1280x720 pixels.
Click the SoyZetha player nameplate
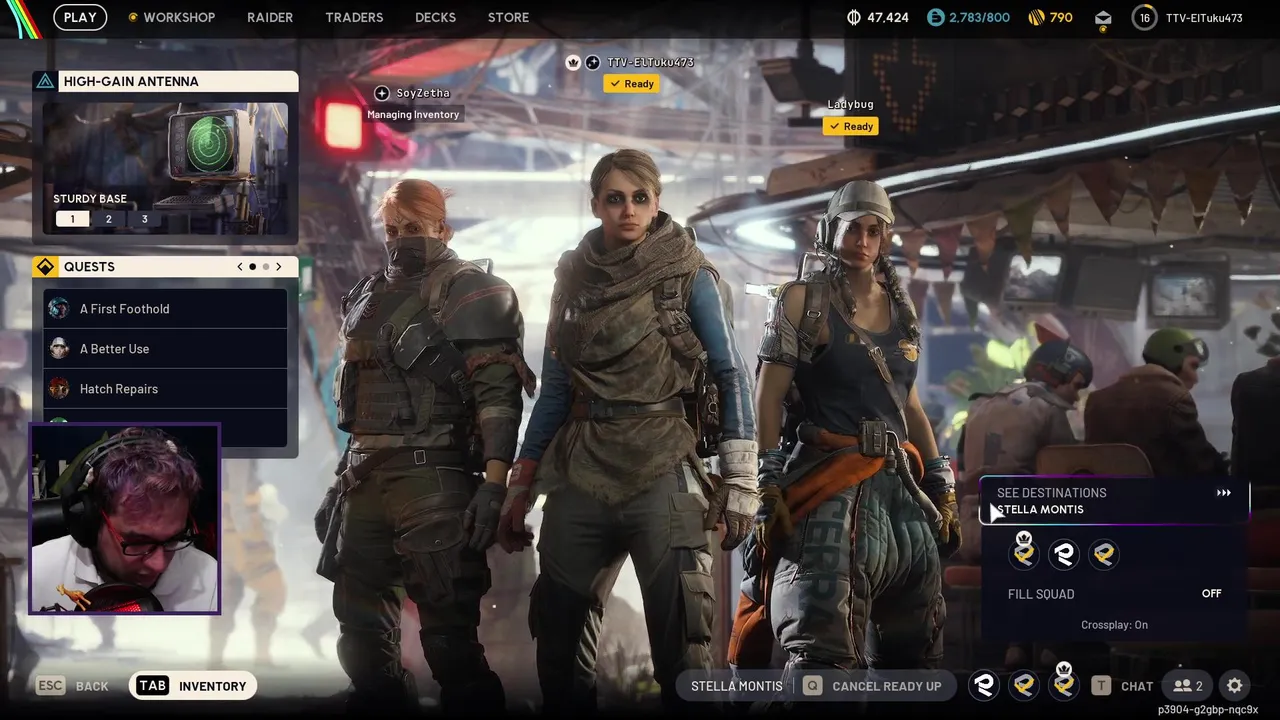[x=423, y=93]
